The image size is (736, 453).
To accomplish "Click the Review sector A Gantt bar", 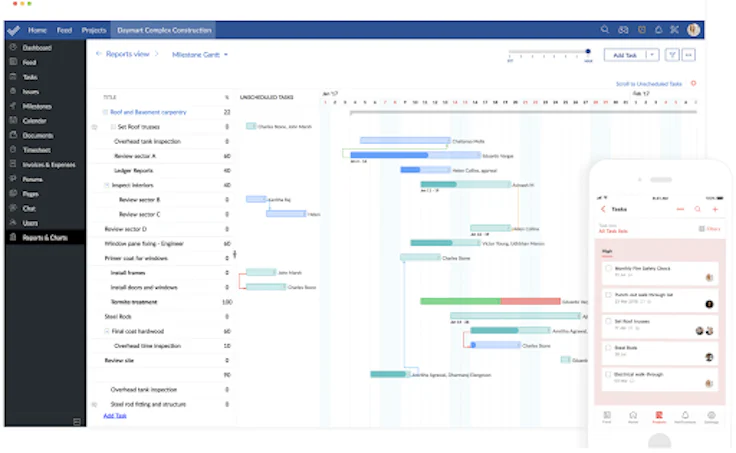I will (415, 155).
